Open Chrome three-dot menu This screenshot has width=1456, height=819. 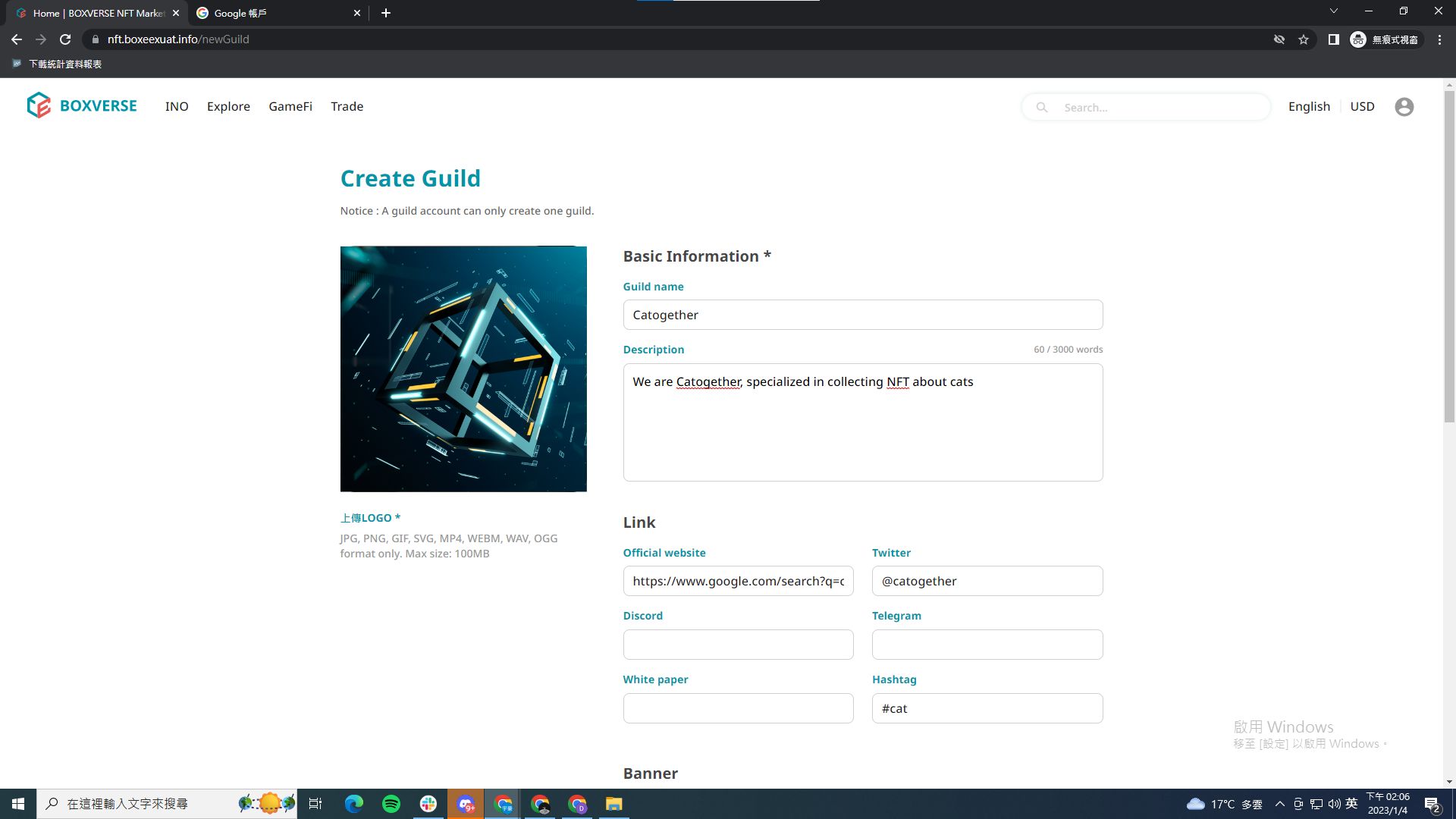tap(1439, 39)
